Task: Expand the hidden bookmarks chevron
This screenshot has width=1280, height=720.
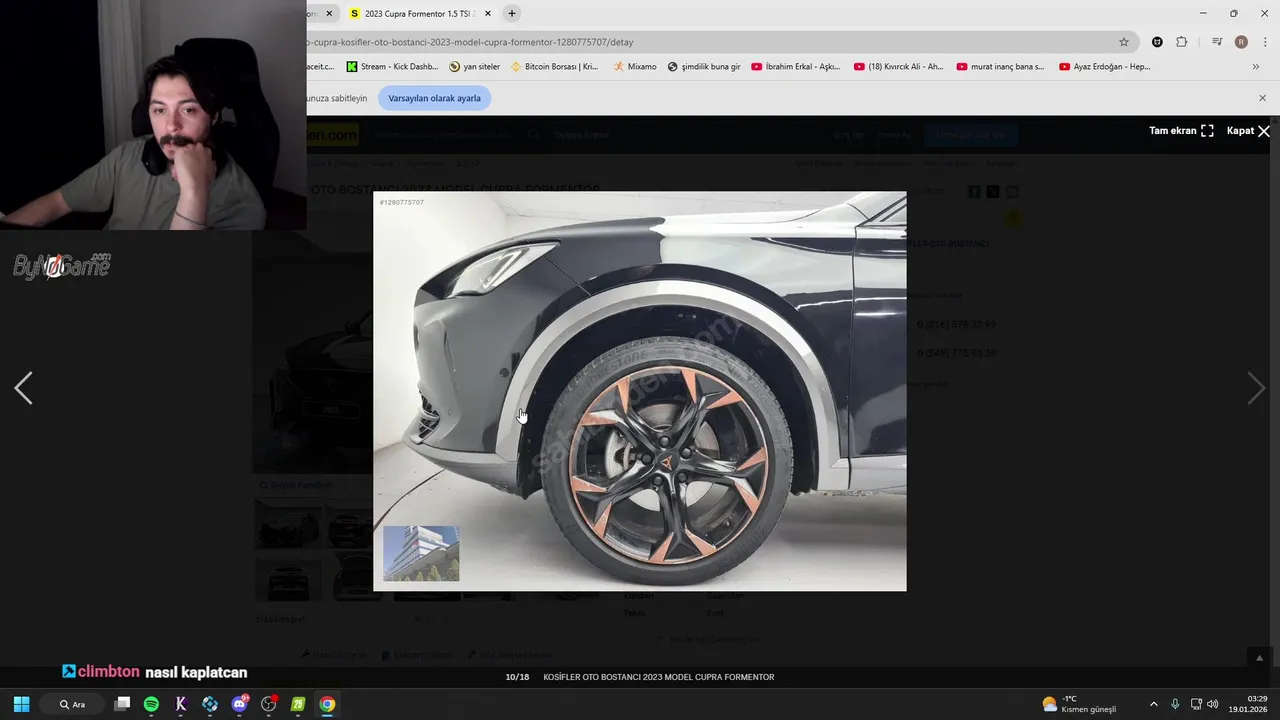Action: point(1256,67)
